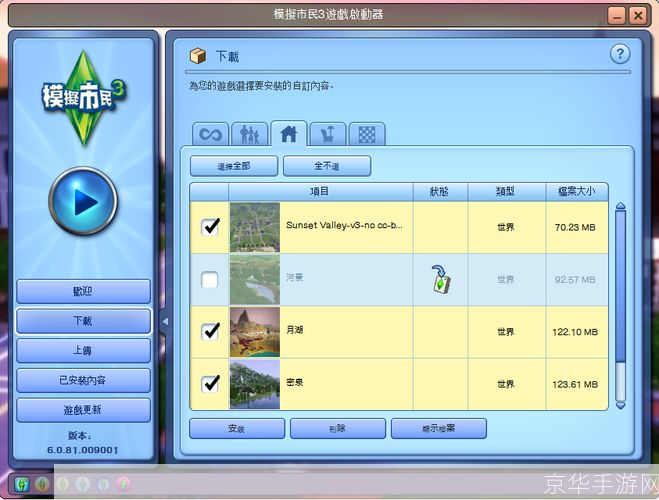Click the 選擇全部 button
Image resolution: width=659 pixels, height=500 pixels.
pyautogui.click(x=232, y=166)
